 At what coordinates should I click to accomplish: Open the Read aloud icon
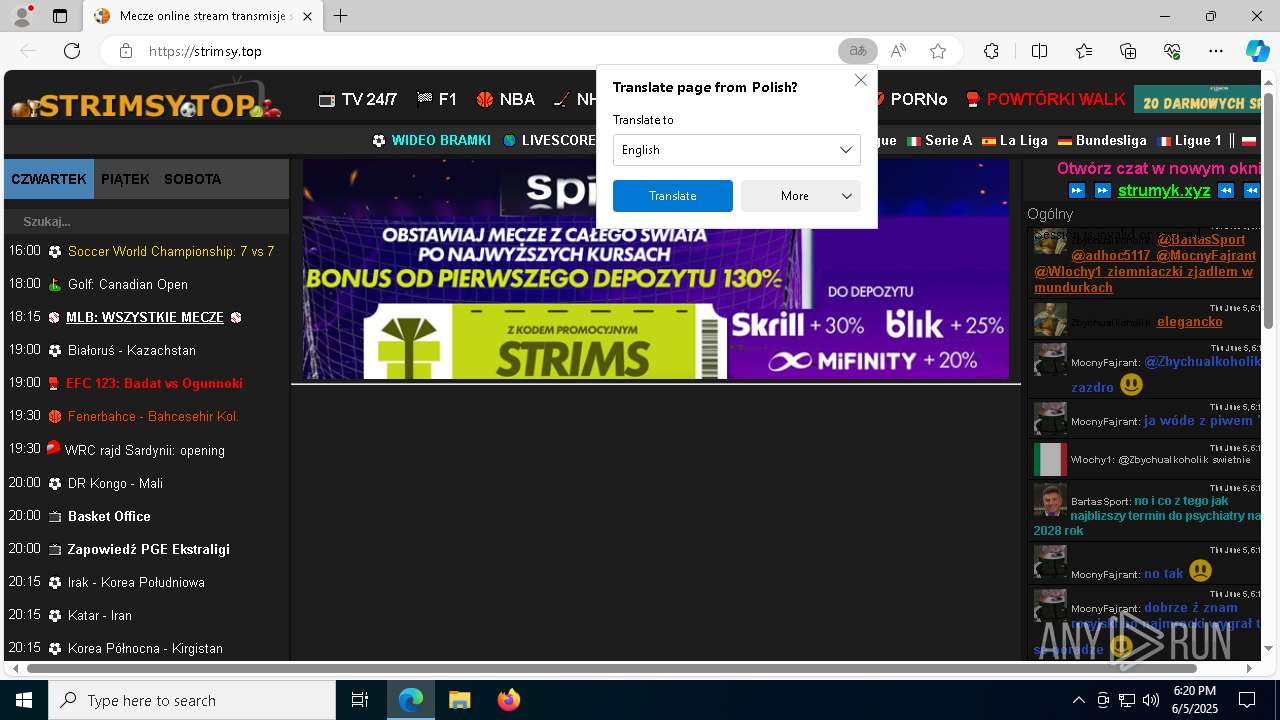click(898, 51)
